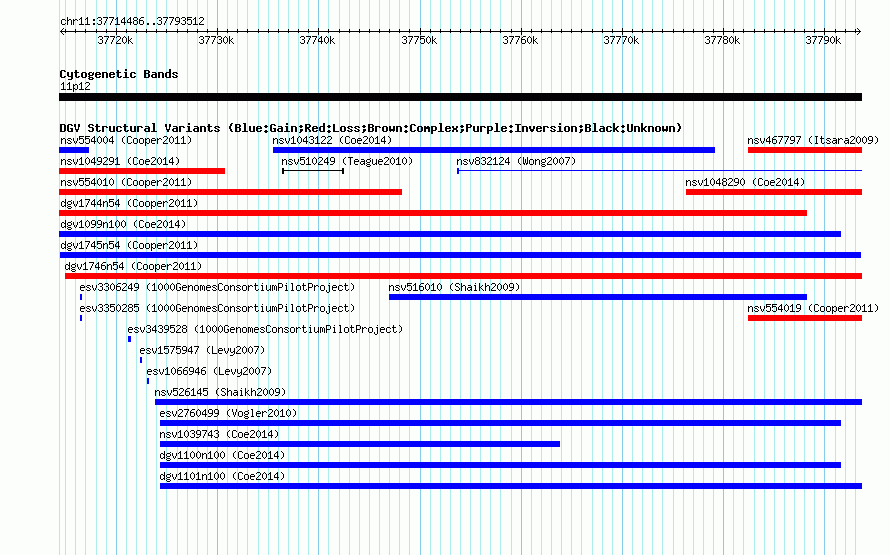Click the nsv554019 (Cooper2011) label
The image size is (890, 555).
click(813, 308)
